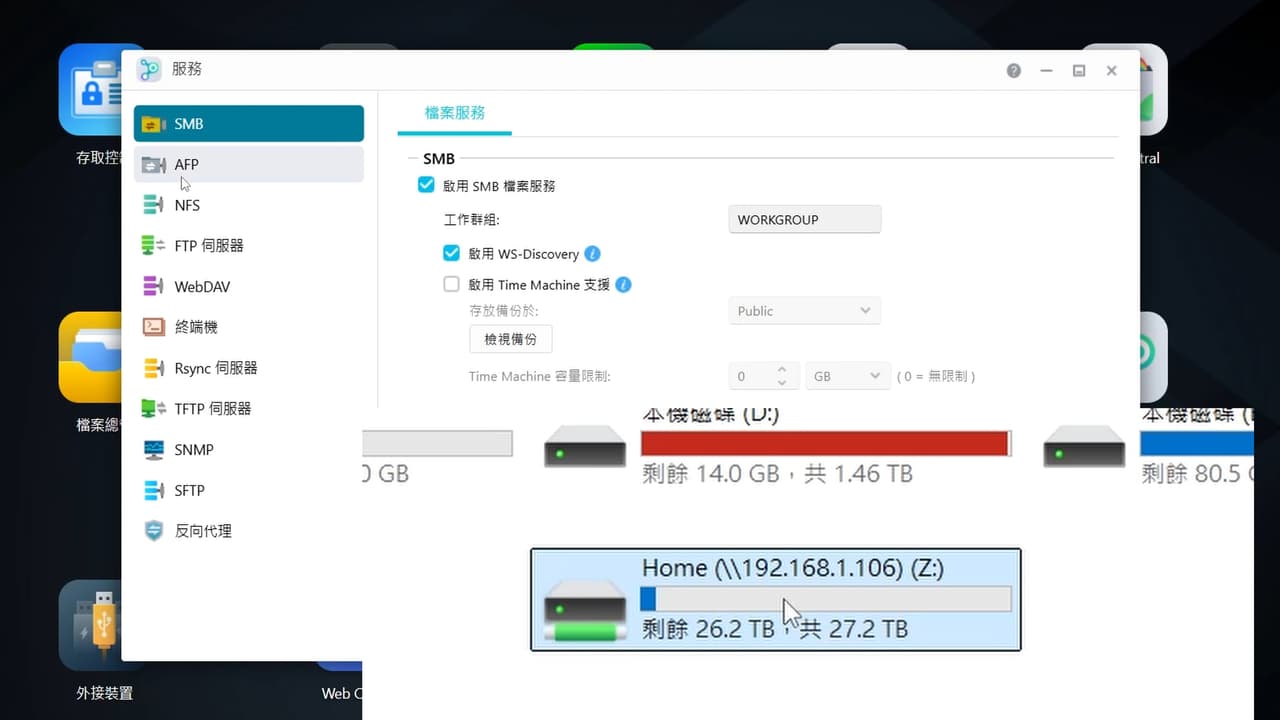Click the reverse proxy shield icon
The image size is (1280, 720).
(x=153, y=530)
